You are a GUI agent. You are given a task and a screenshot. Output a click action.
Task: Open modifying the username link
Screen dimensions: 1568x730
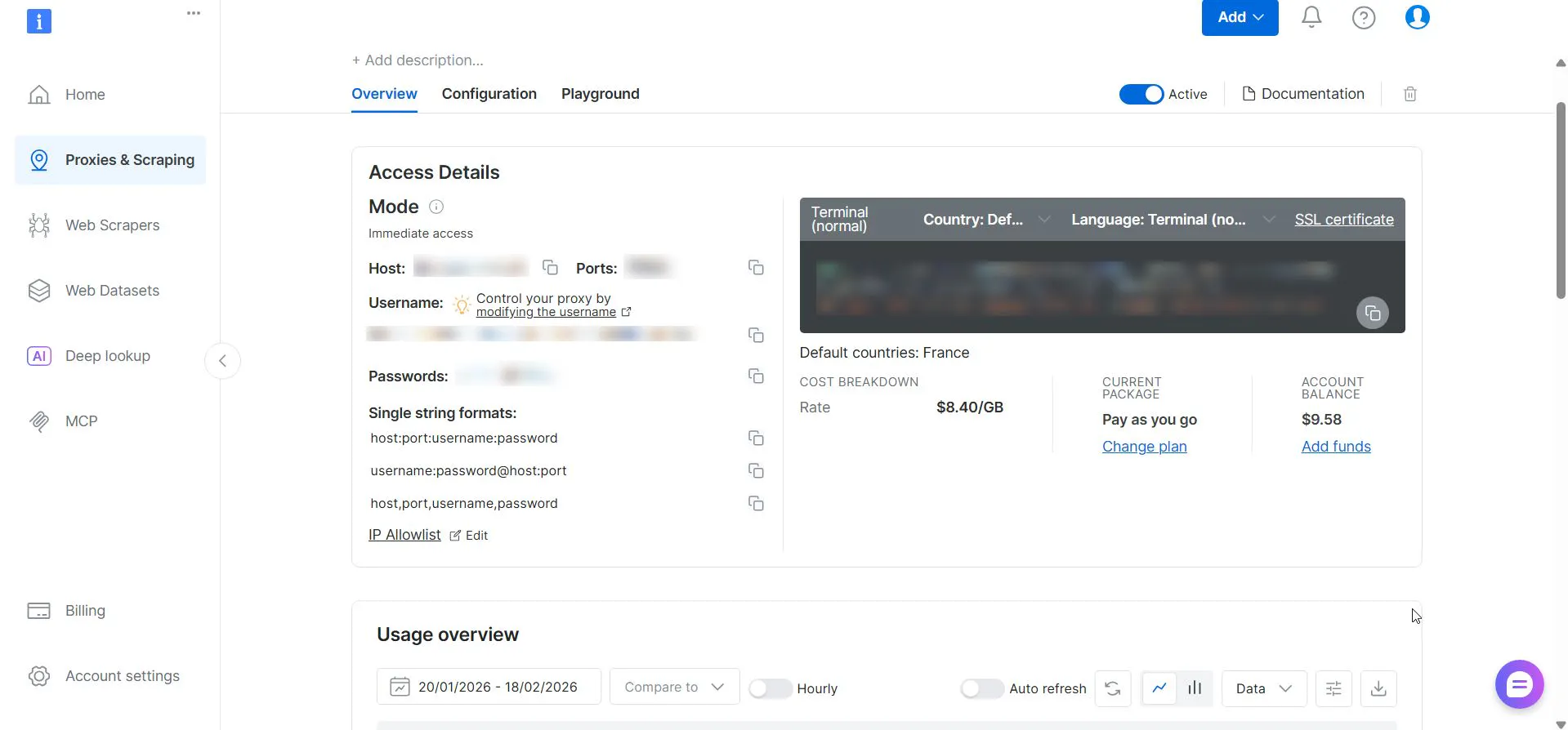(546, 312)
